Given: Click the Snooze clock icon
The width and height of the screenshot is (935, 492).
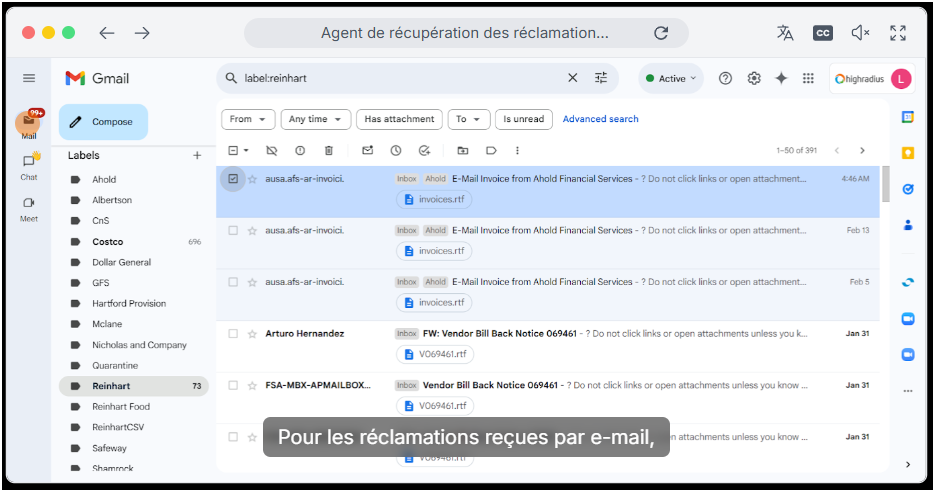Looking at the screenshot, I should (396, 150).
